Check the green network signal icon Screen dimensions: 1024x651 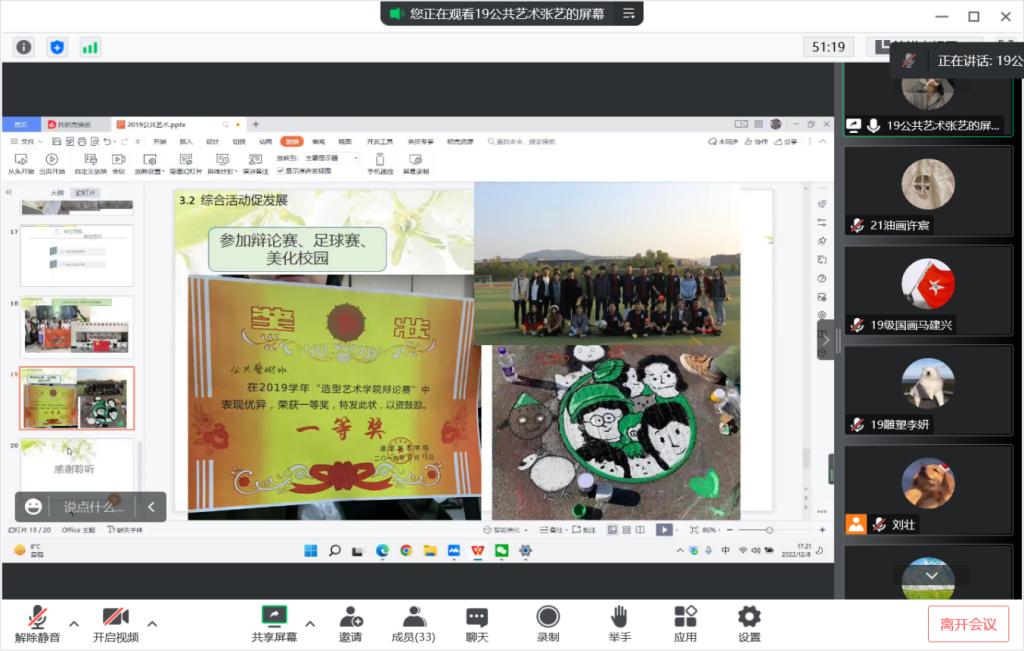[90, 47]
